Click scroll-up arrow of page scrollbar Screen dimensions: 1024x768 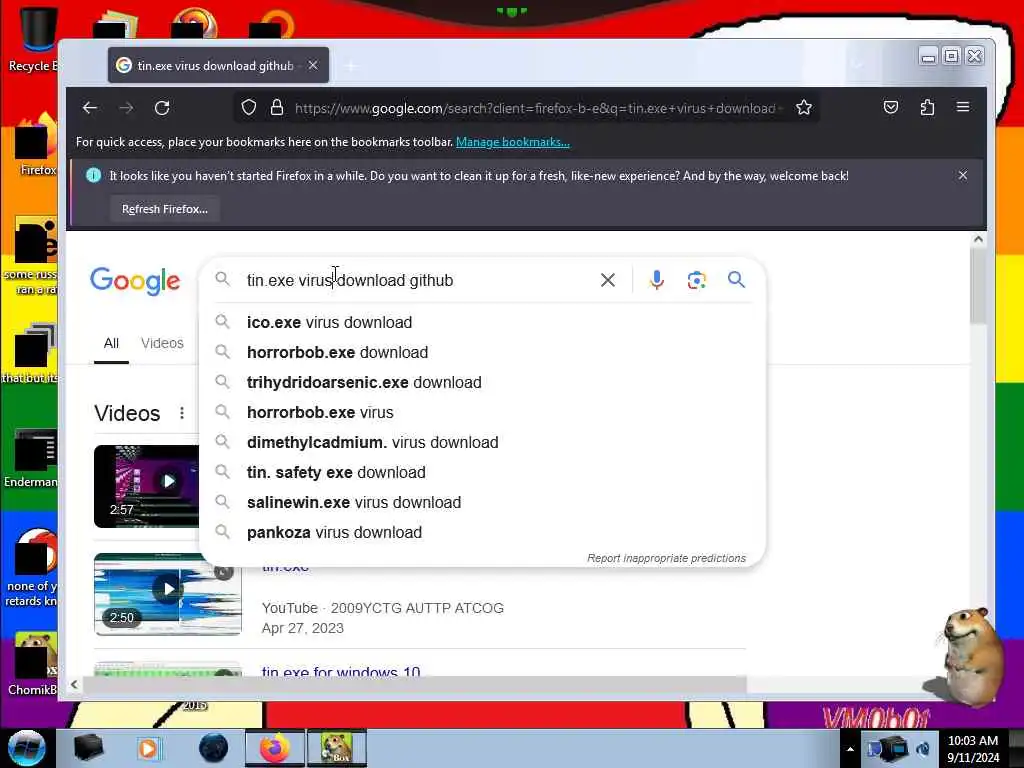978,240
